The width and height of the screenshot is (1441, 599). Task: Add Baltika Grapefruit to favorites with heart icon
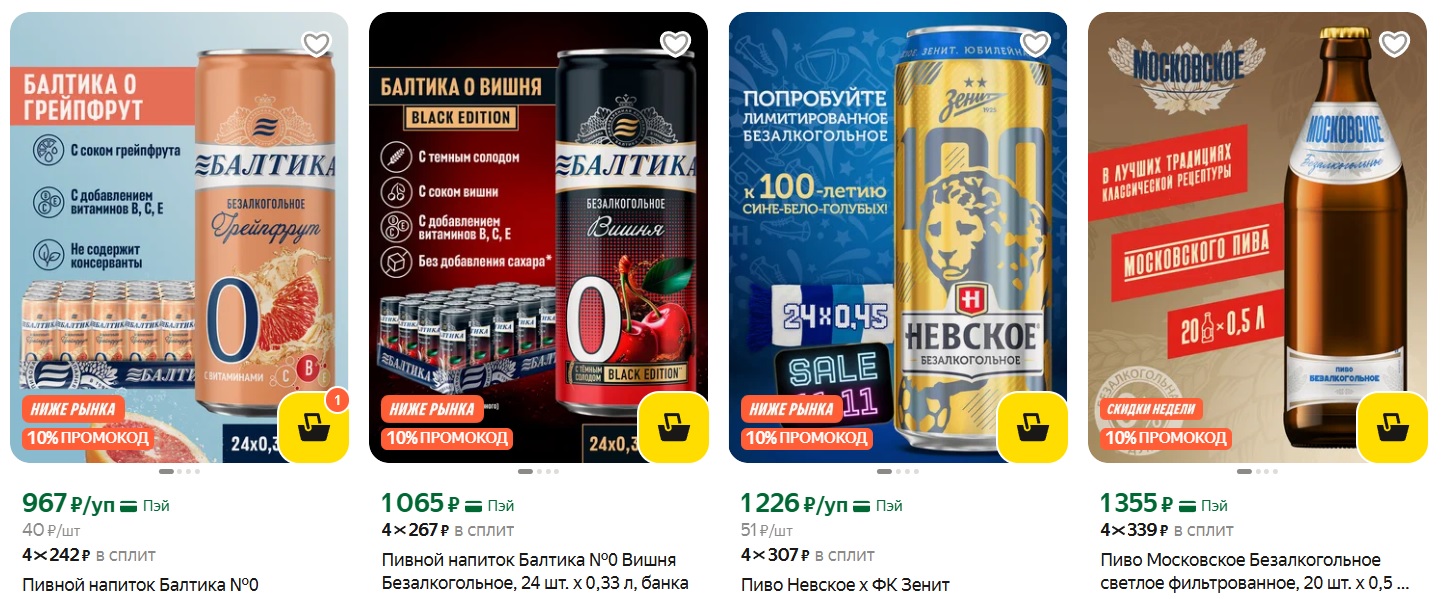(317, 43)
